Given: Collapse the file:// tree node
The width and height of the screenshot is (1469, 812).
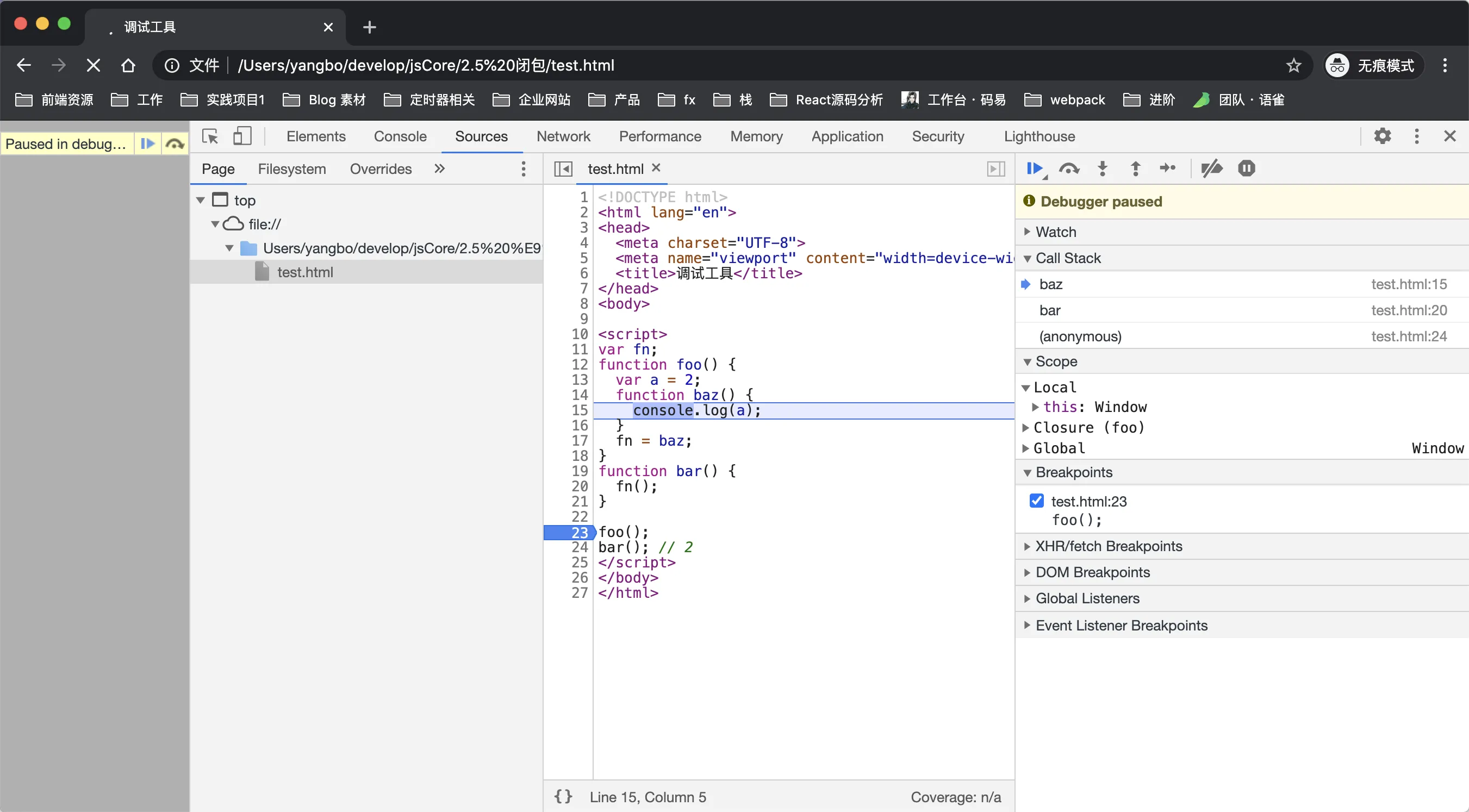Looking at the screenshot, I should click(215, 224).
